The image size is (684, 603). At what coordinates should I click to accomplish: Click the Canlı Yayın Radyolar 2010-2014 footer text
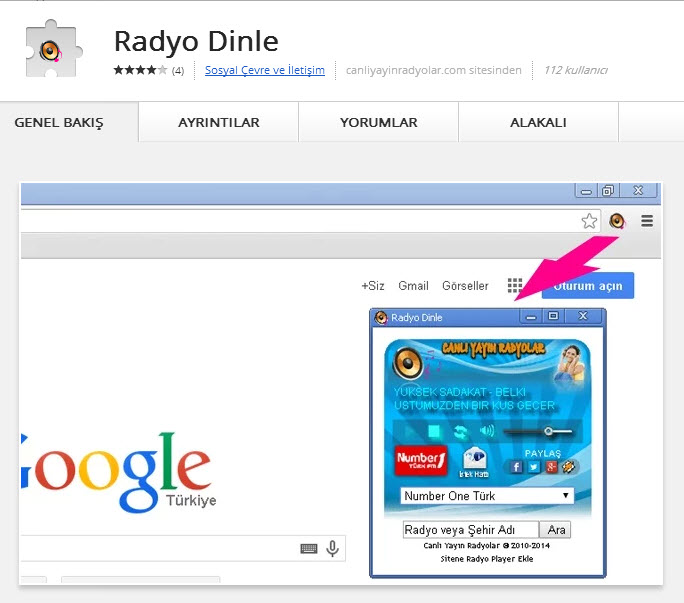(486, 545)
